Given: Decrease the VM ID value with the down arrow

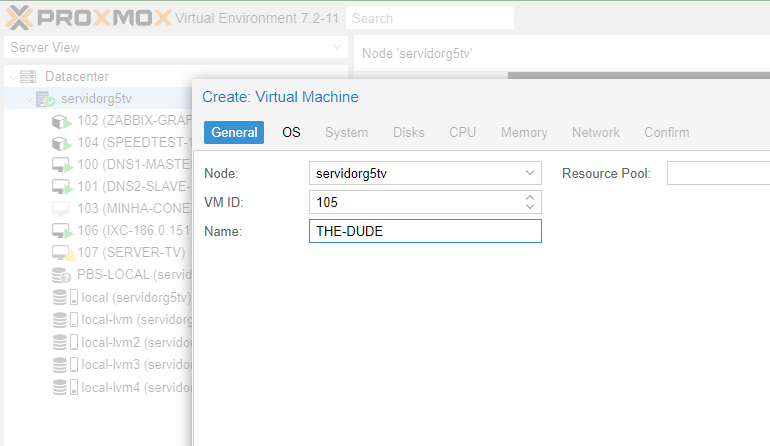Looking at the screenshot, I should (530, 207).
